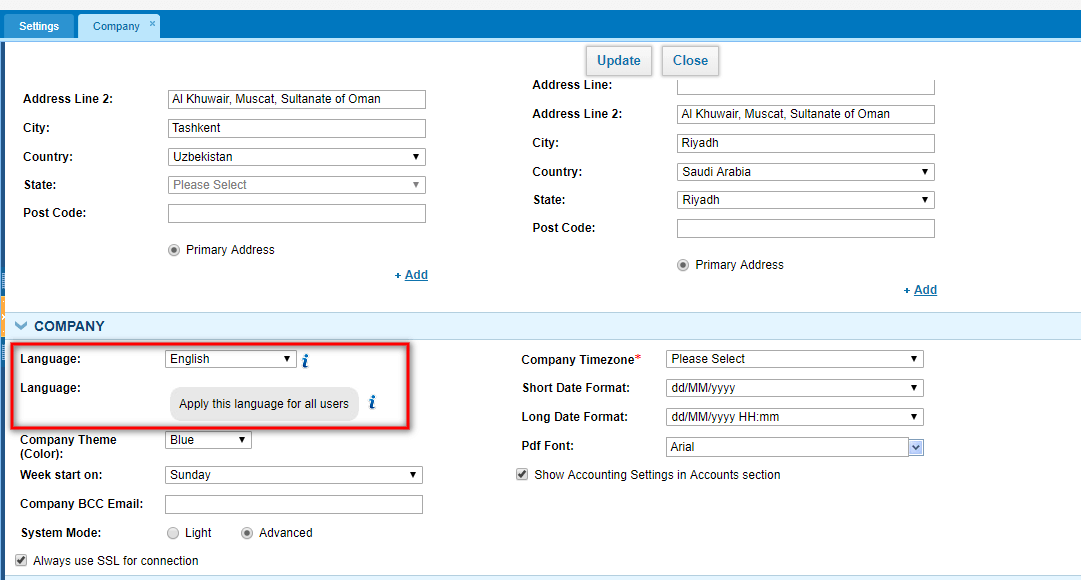Screen dimensions: 1081x580
Task: Collapse the COMPANY section chevron
Action: (21, 326)
